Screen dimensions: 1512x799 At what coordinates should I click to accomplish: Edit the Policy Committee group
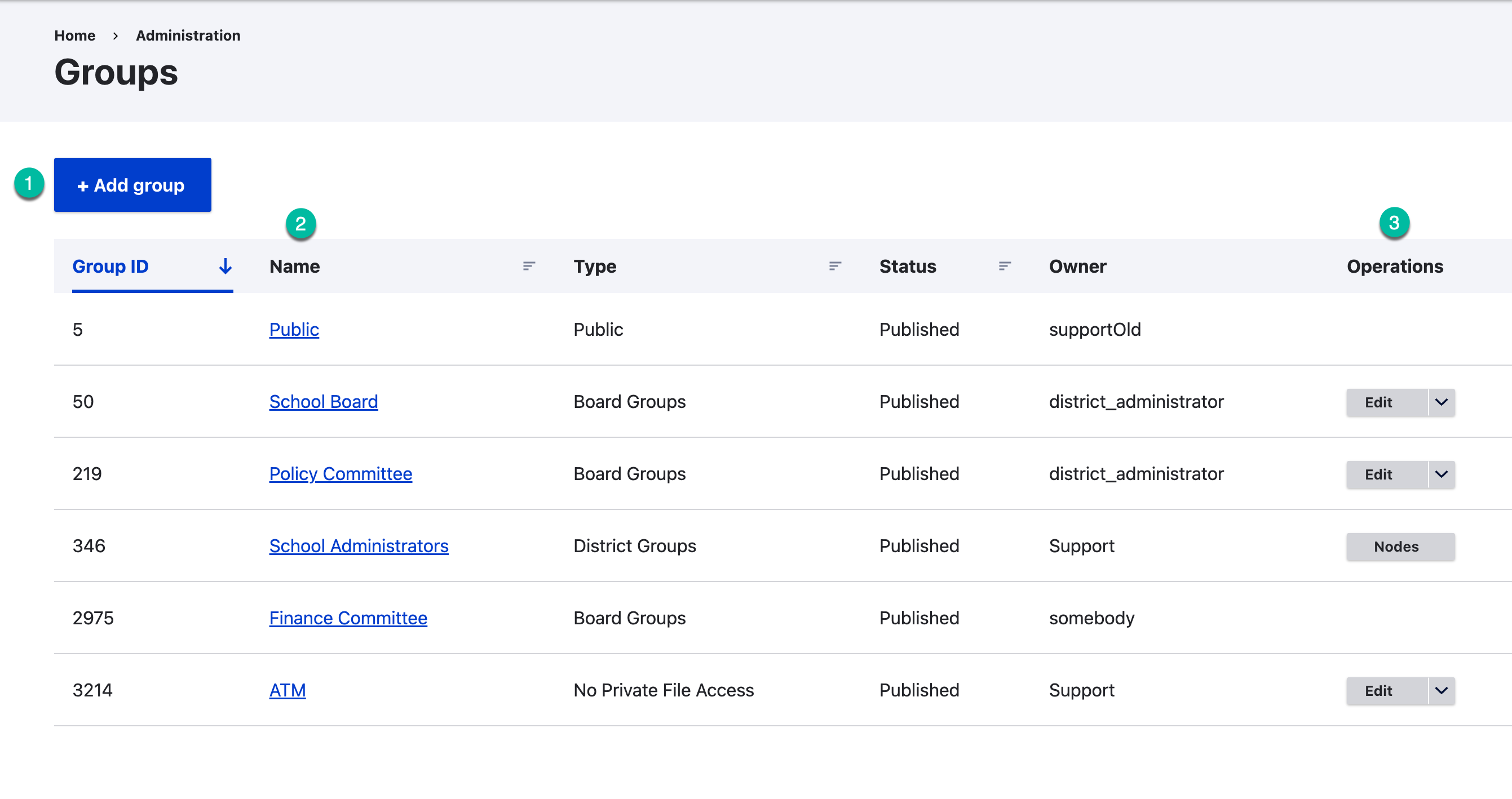coord(1386,474)
